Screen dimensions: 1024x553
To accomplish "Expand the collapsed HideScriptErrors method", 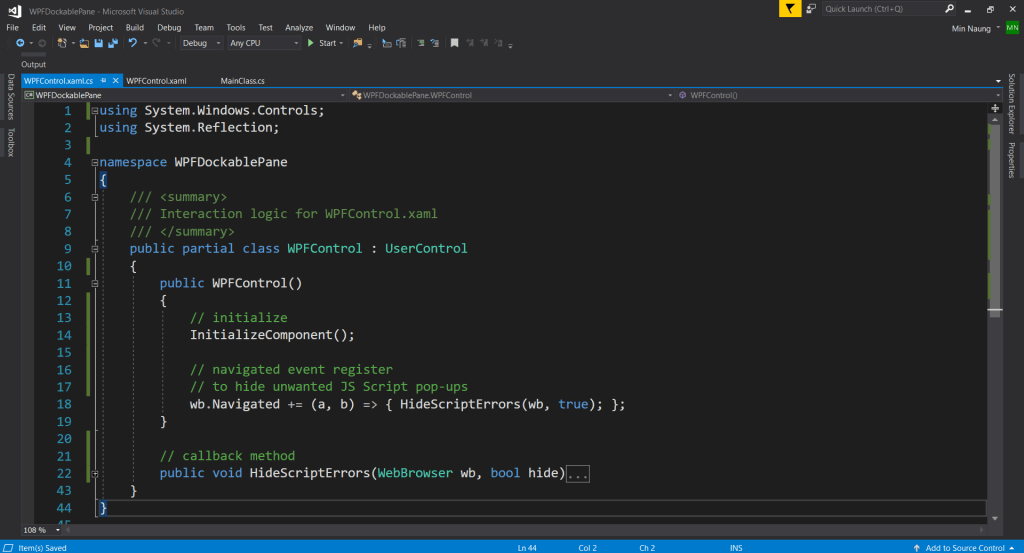I will (93, 473).
